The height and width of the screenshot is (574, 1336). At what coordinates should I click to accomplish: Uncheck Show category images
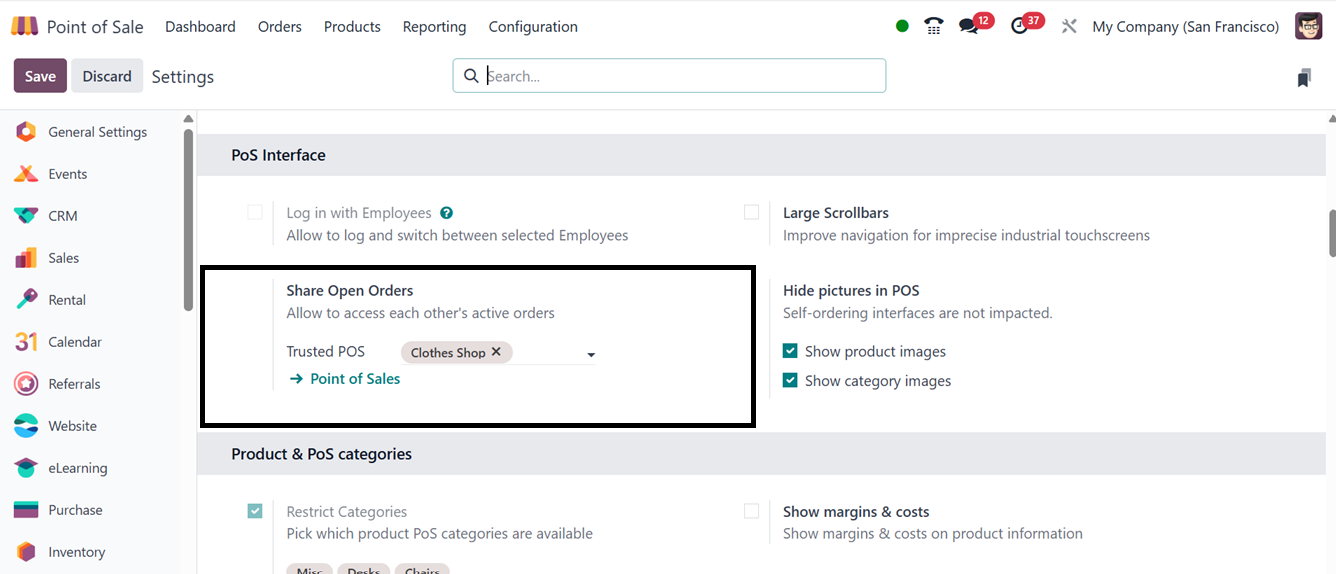[x=790, y=381]
